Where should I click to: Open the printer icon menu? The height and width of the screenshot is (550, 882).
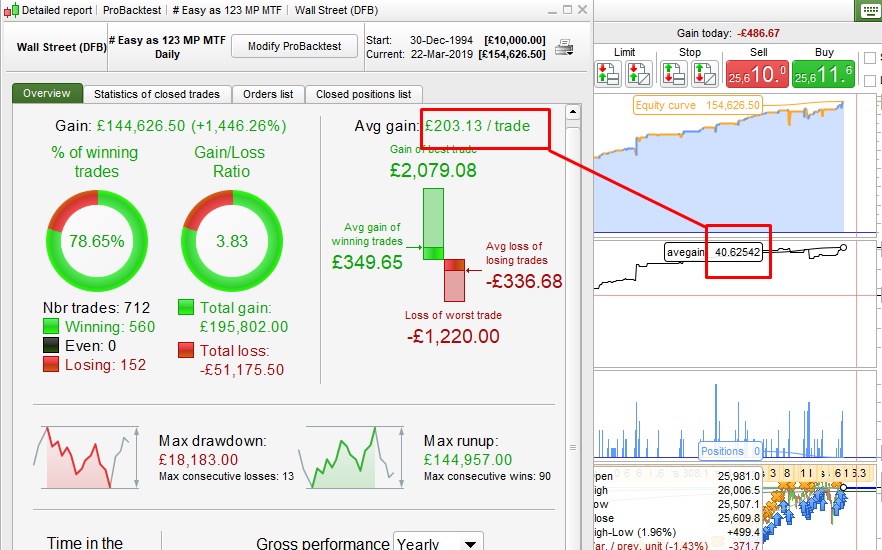[x=564, y=48]
